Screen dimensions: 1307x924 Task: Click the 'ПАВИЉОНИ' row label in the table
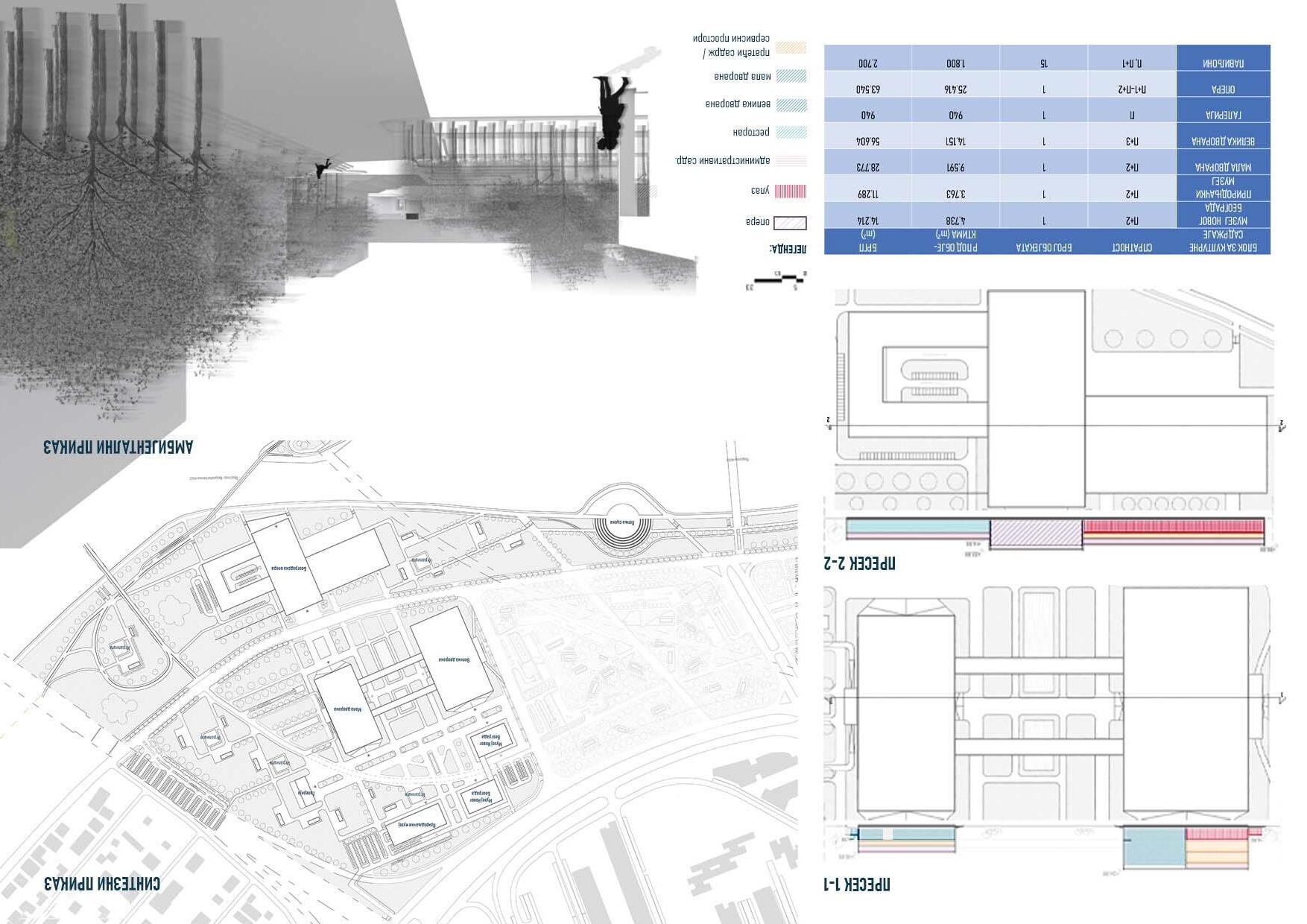click(x=1223, y=63)
